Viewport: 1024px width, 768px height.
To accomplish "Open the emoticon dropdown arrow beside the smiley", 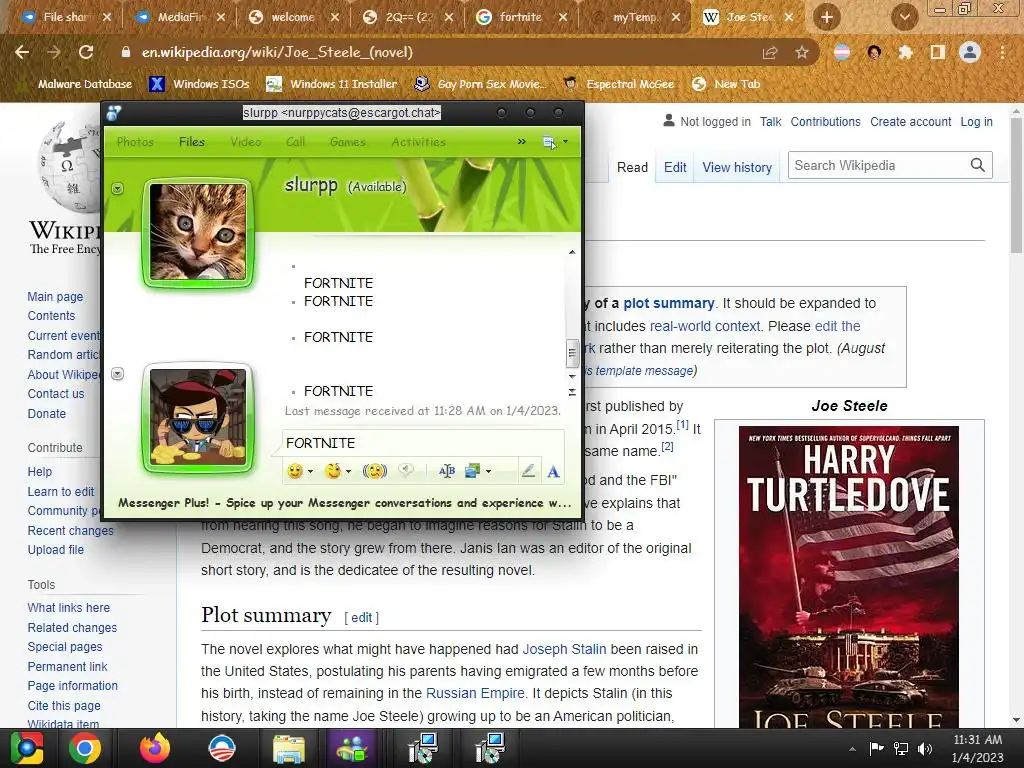I will pyautogui.click(x=310, y=472).
